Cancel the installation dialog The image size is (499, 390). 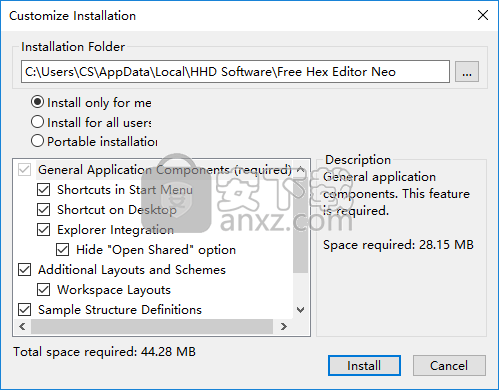[449, 366]
